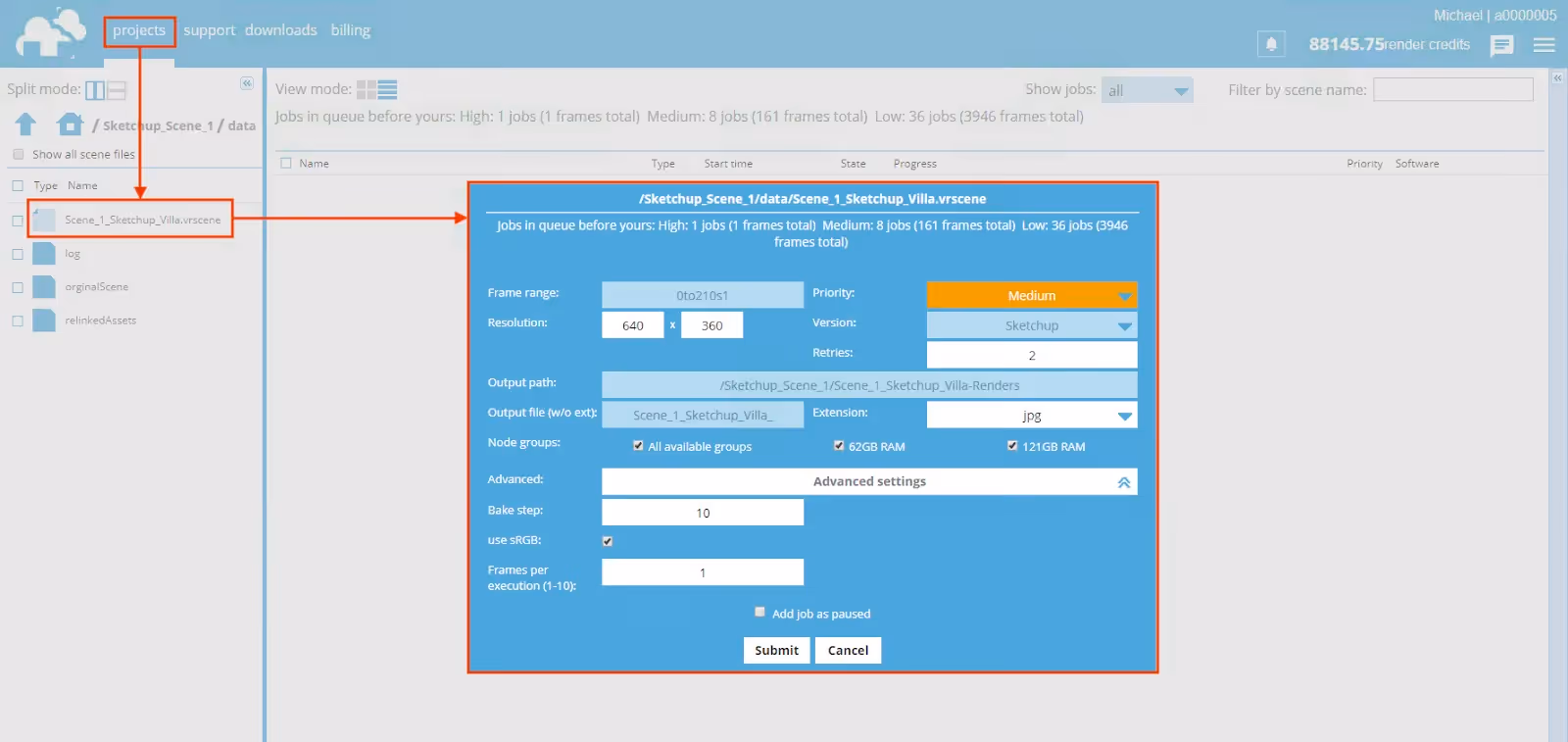Open the support tab
1568x742 pixels.
tap(209, 30)
